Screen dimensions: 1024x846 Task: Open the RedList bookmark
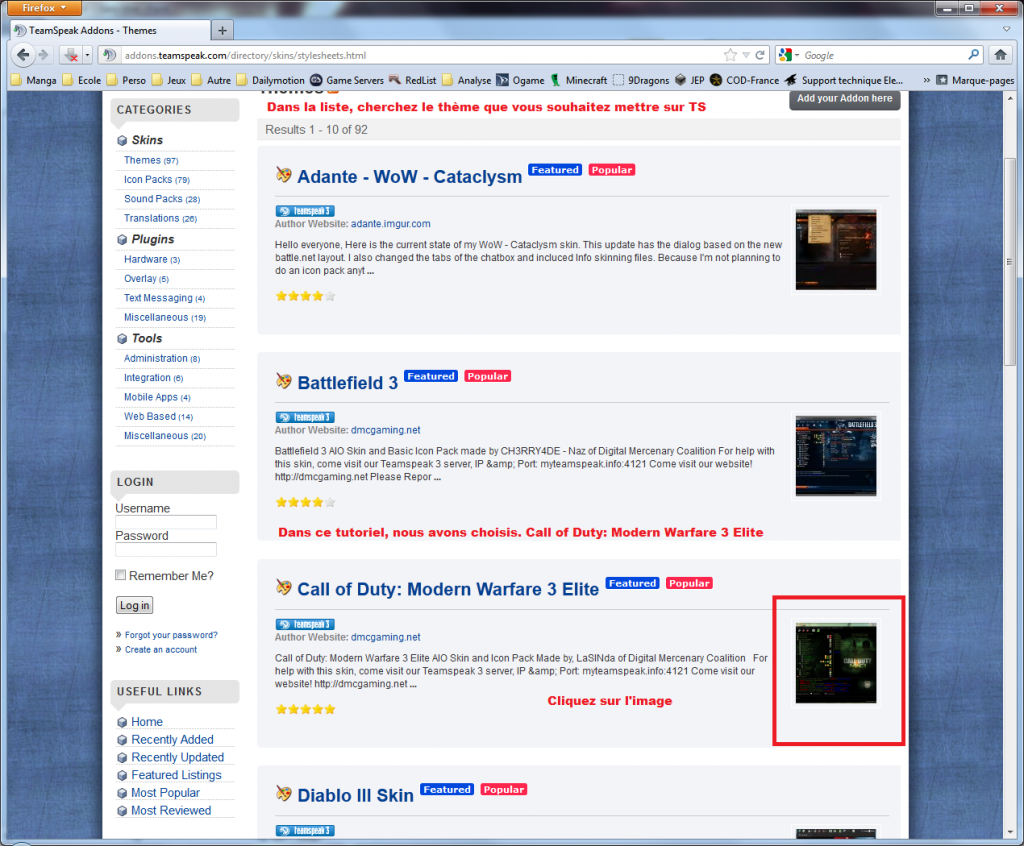pyautogui.click(x=413, y=80)
